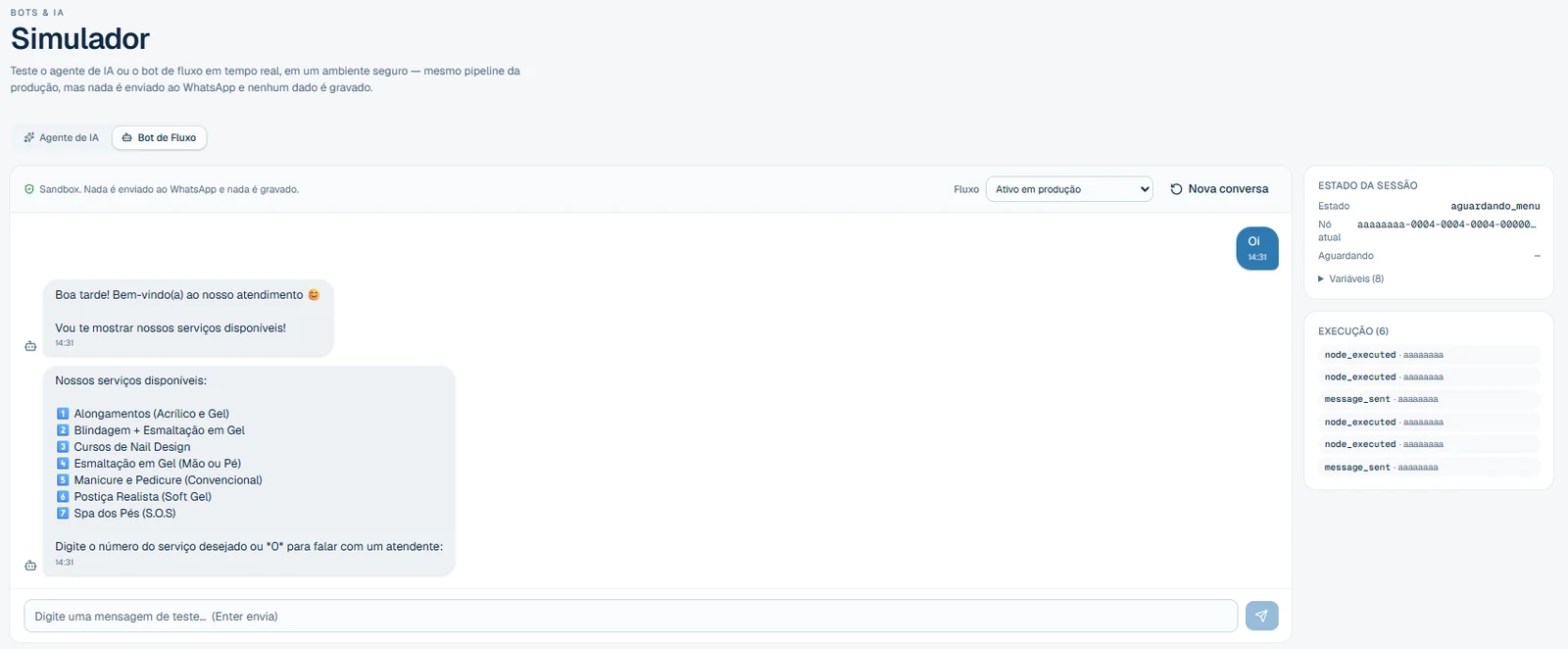Click the second node_executed log entry
This screenshot has height=649, width=1568.
click(1429, 377)
